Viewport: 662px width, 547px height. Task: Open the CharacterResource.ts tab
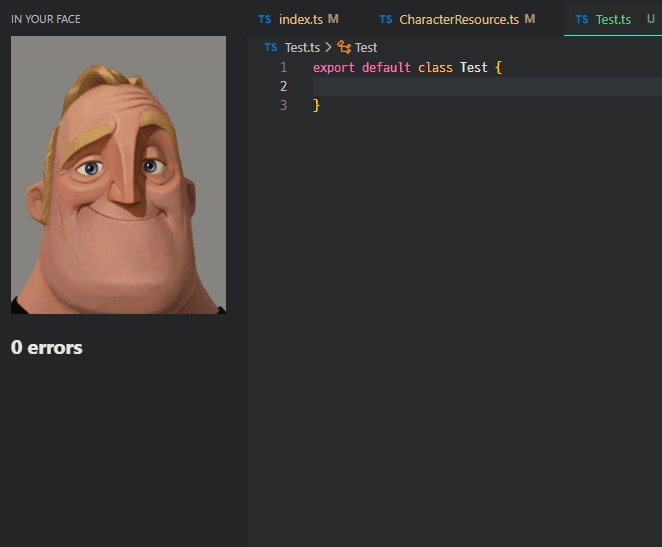click(x=459, y=19)
